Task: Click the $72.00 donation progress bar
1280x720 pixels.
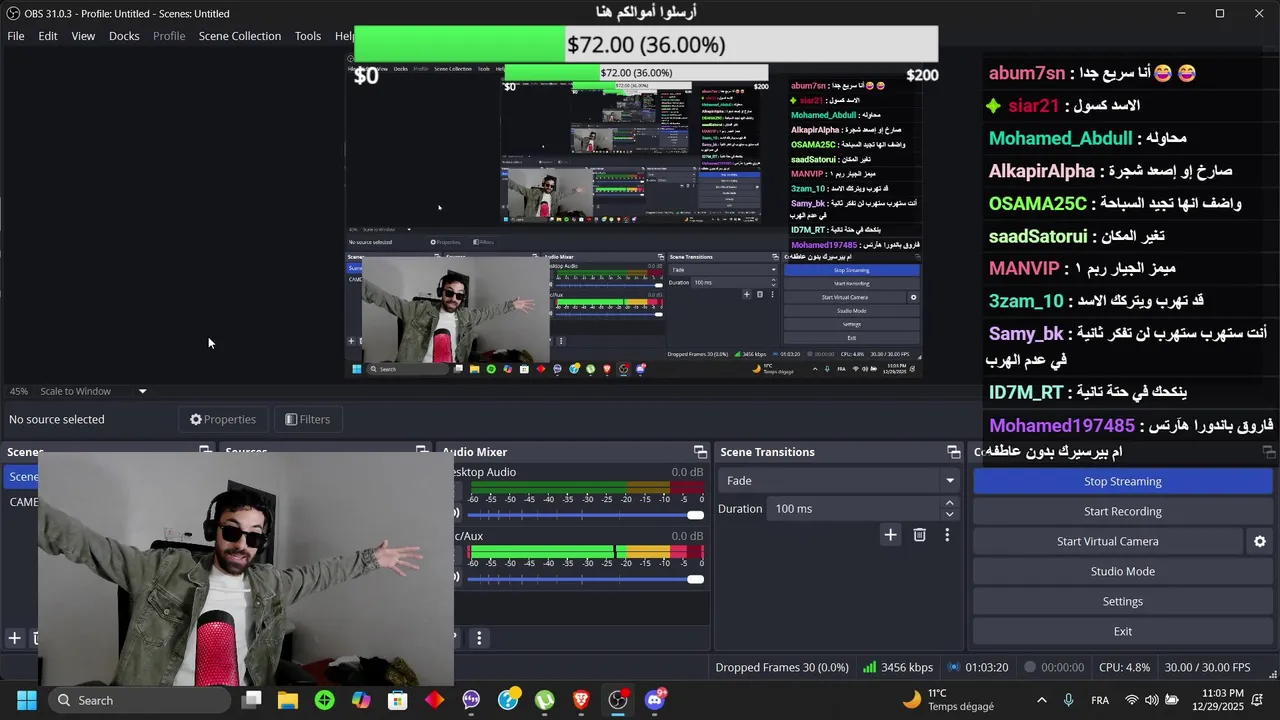Action: coord(646,45)
